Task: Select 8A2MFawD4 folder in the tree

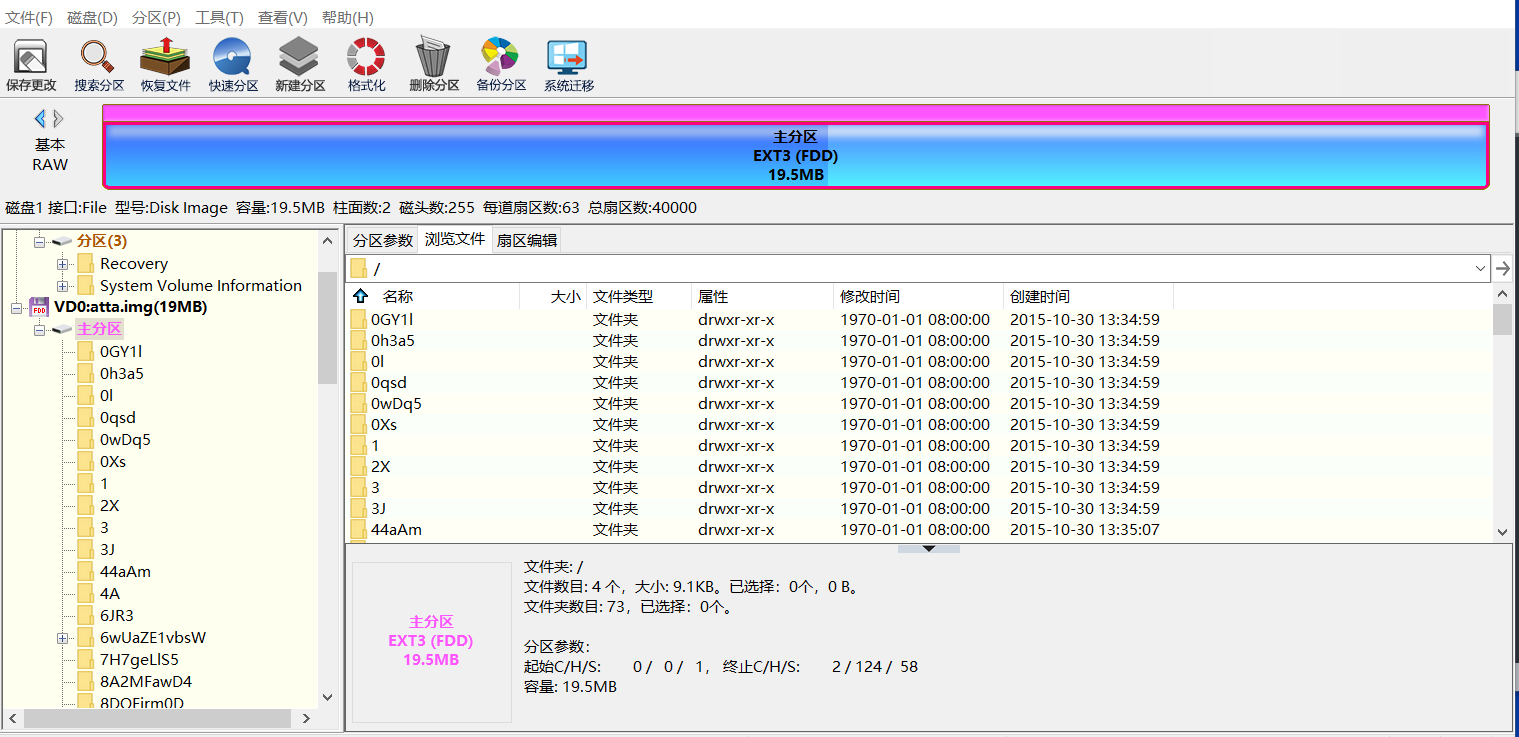Action: point(145,682)
